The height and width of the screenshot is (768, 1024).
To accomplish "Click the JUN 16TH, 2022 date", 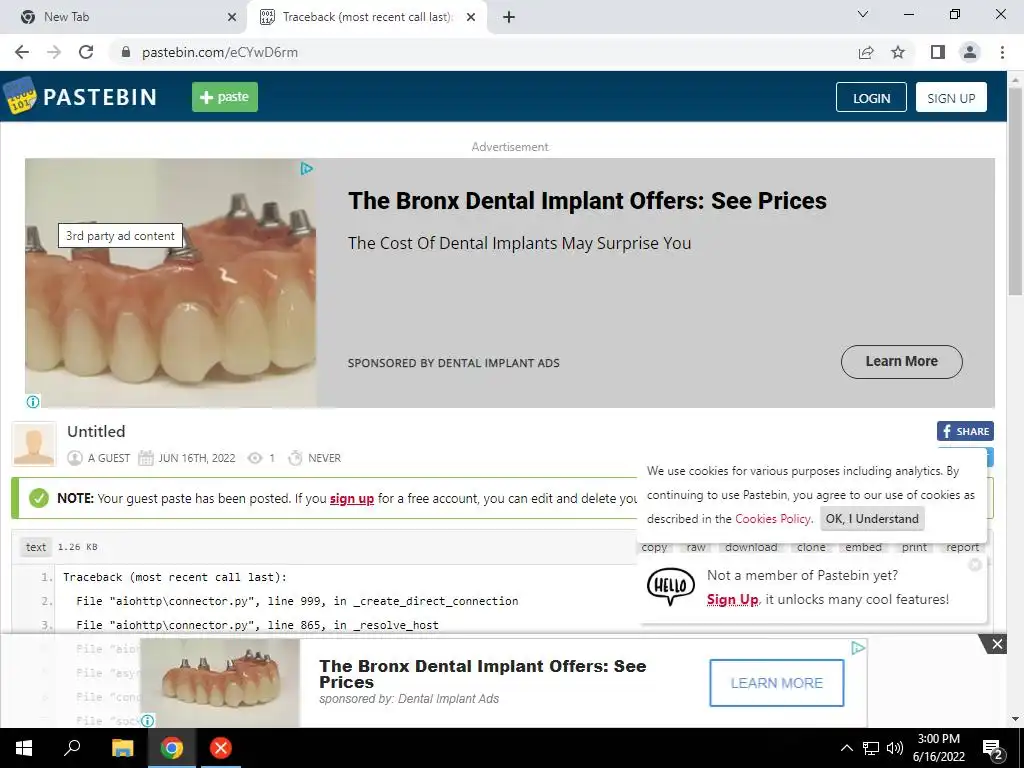I will tap(197, 458).
